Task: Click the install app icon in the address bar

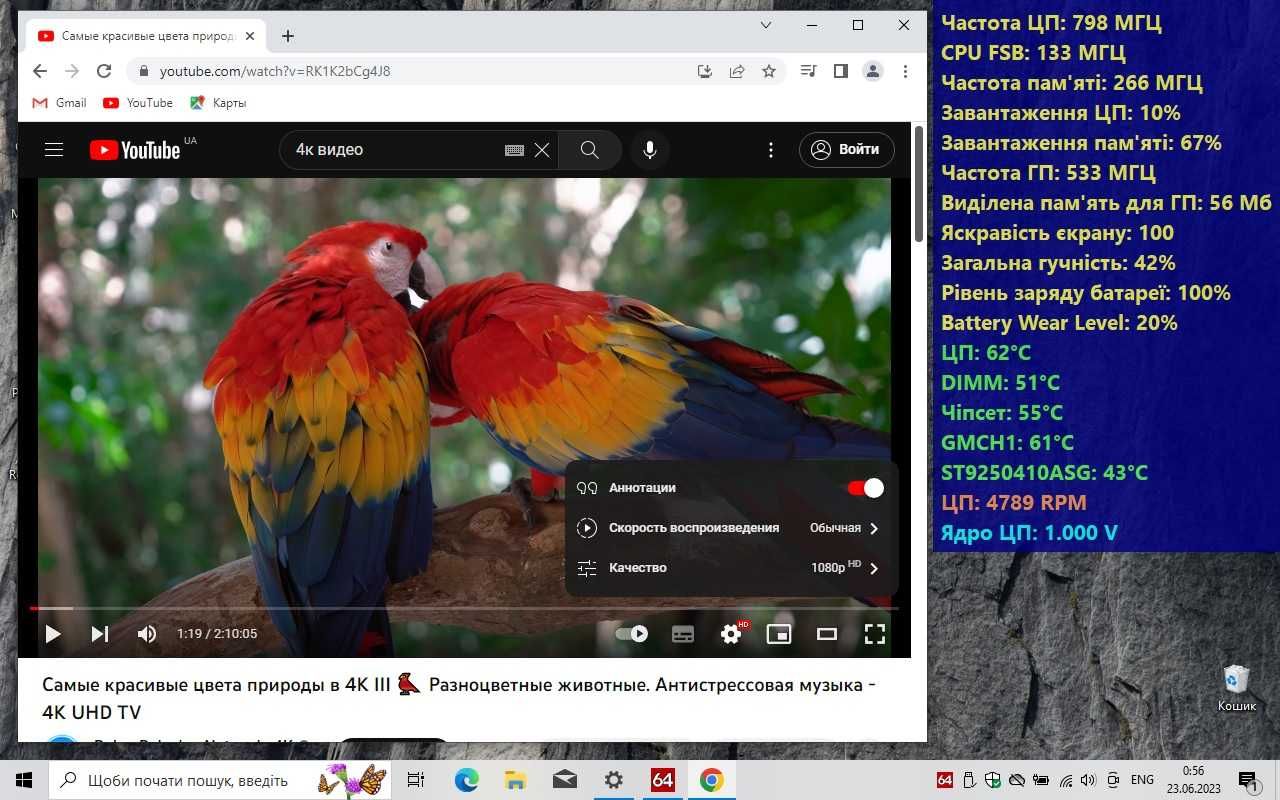Action: click(705, 71)
